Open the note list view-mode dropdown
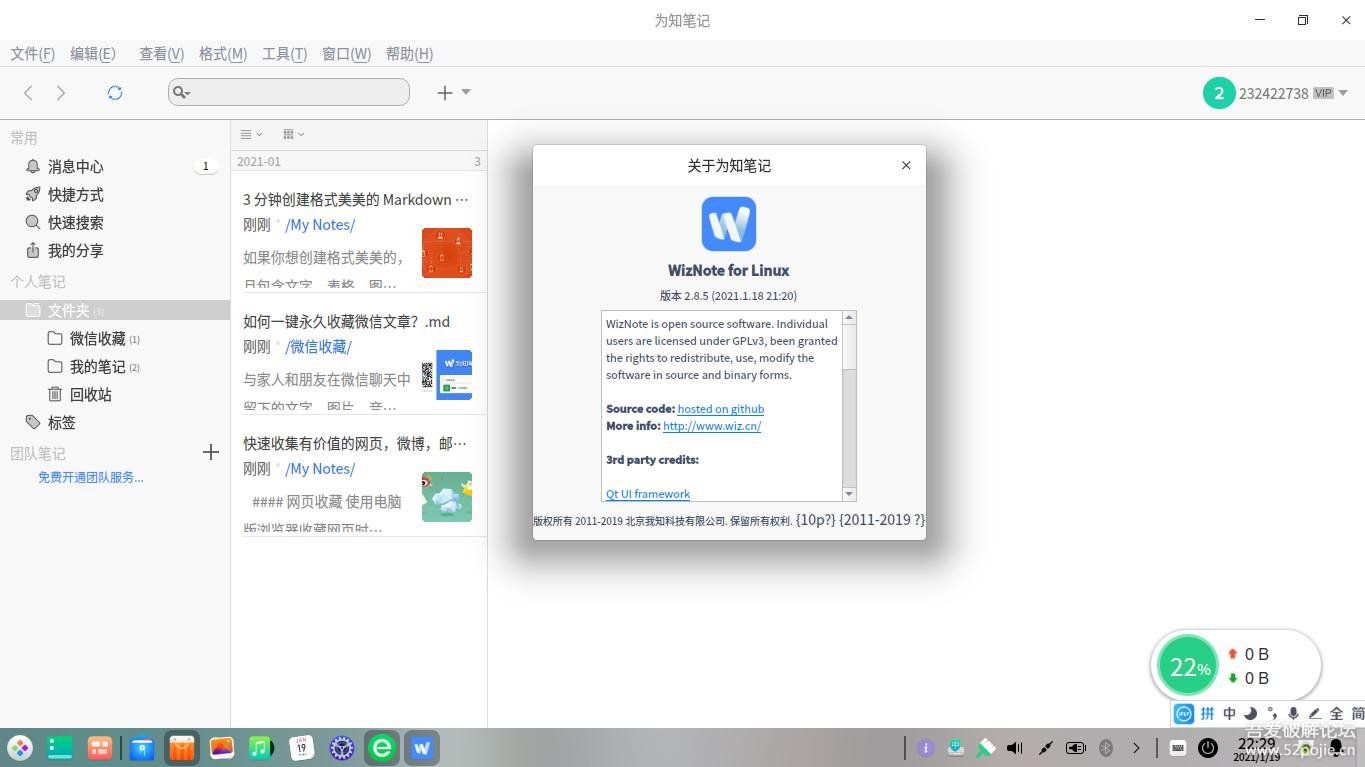 (x=251, y=134)
